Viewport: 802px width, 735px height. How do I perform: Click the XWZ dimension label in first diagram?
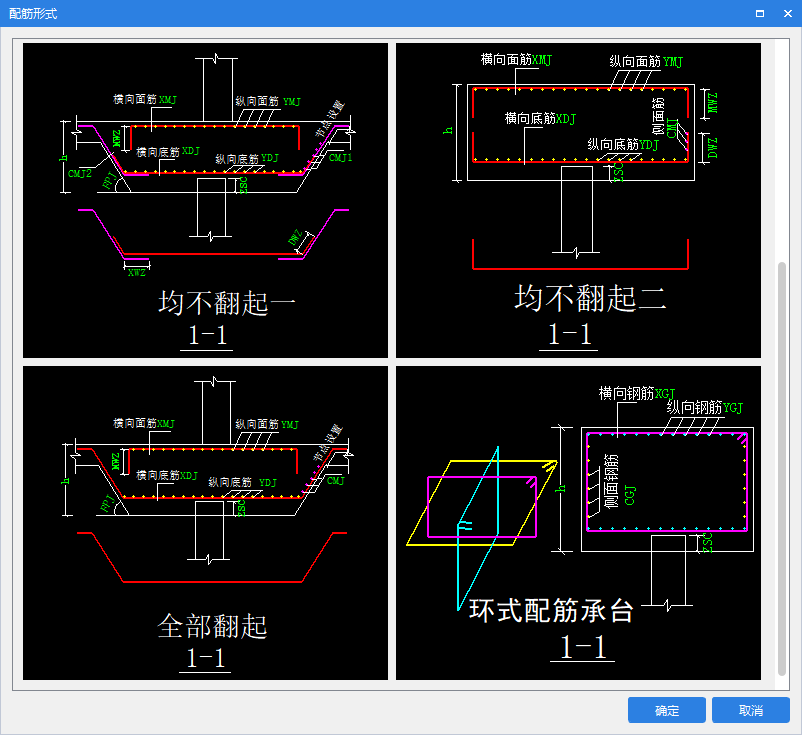pyautogui.click(x=137, y=273)
